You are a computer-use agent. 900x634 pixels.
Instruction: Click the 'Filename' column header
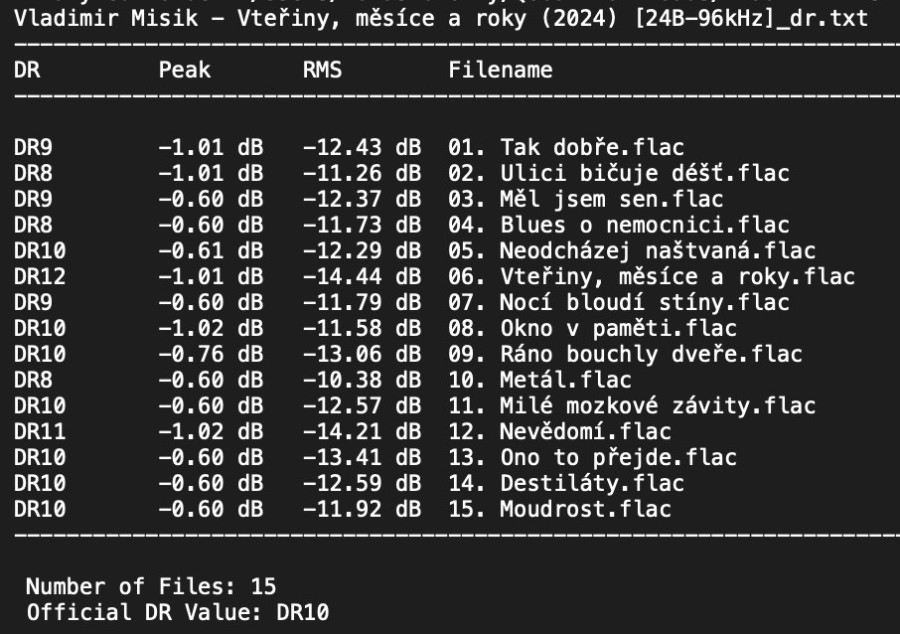point(500,71)
